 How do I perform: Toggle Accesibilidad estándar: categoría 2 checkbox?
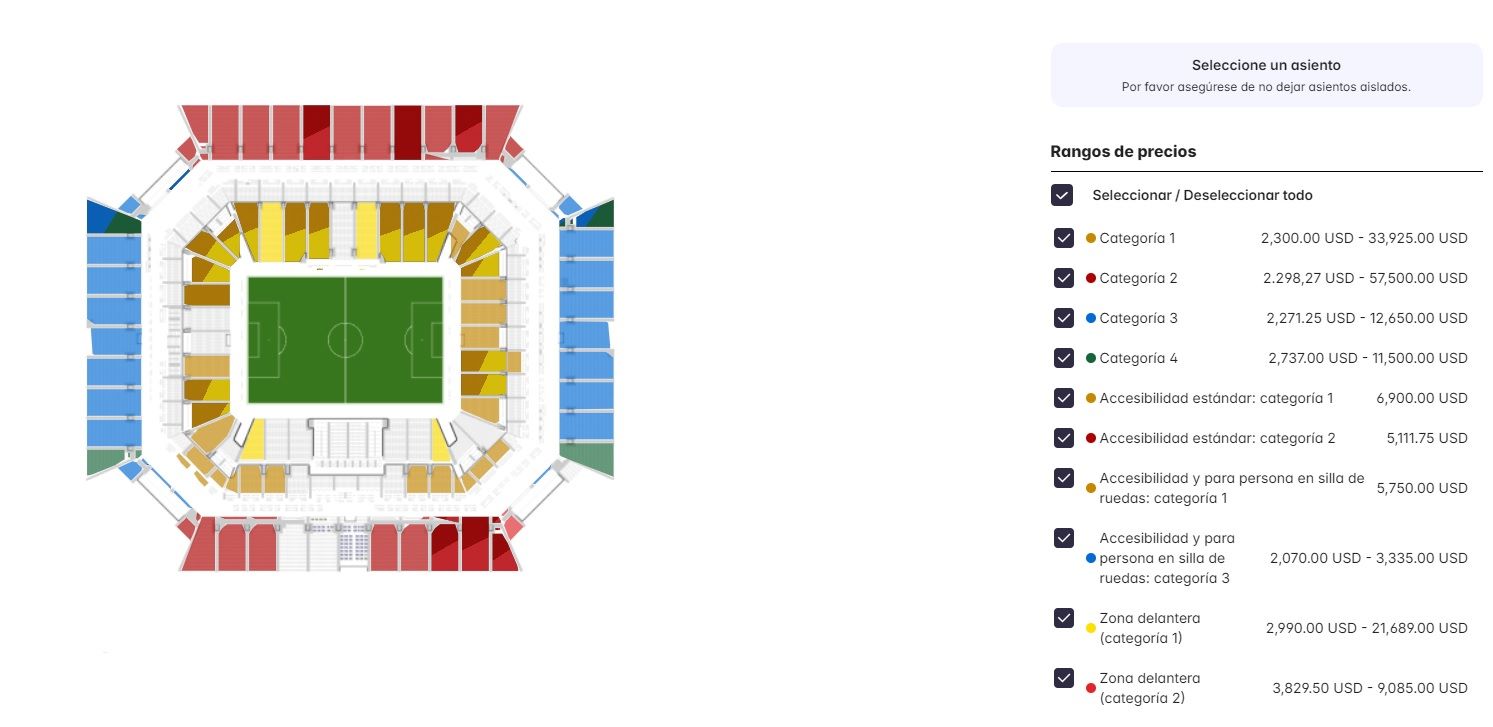tap(1064, 438)
